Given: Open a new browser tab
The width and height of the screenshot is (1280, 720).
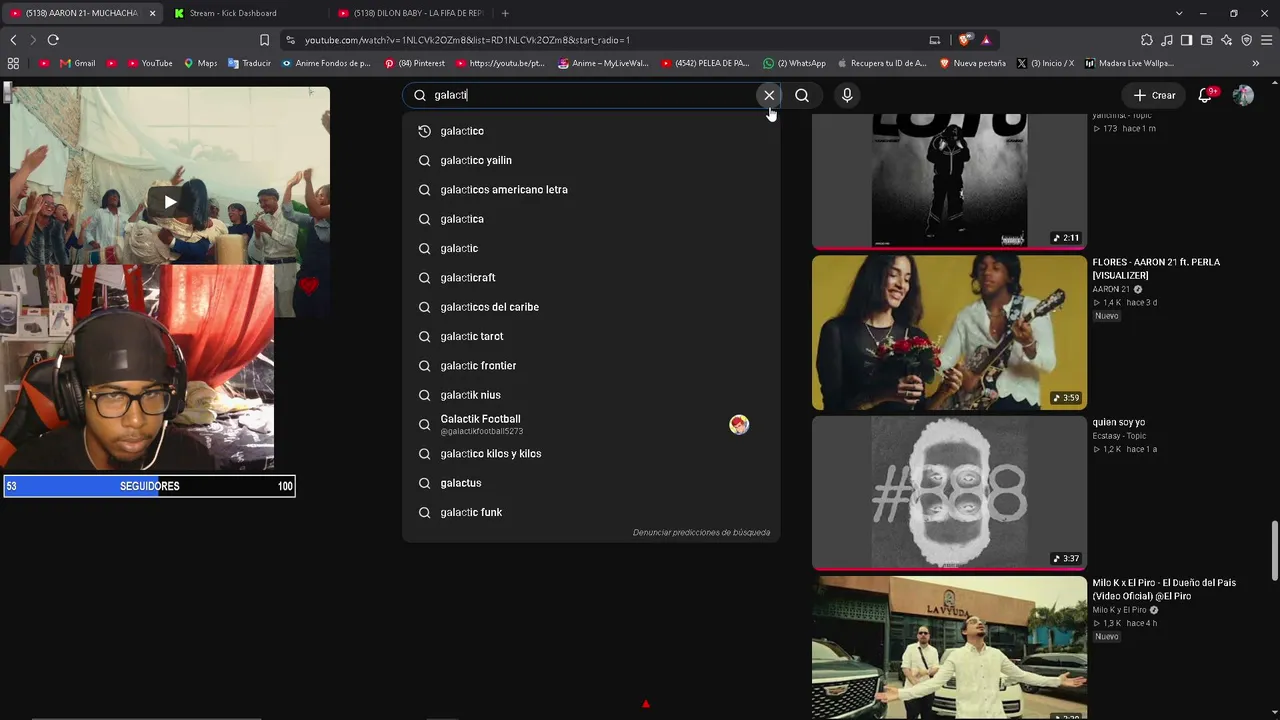Looking at the screenshot, I should [x=505, y=13].
